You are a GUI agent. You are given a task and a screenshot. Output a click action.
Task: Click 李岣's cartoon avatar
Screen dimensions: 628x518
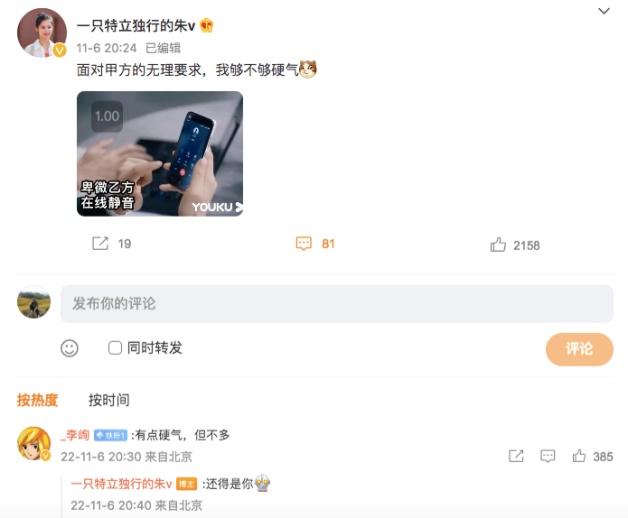[34, 443]
